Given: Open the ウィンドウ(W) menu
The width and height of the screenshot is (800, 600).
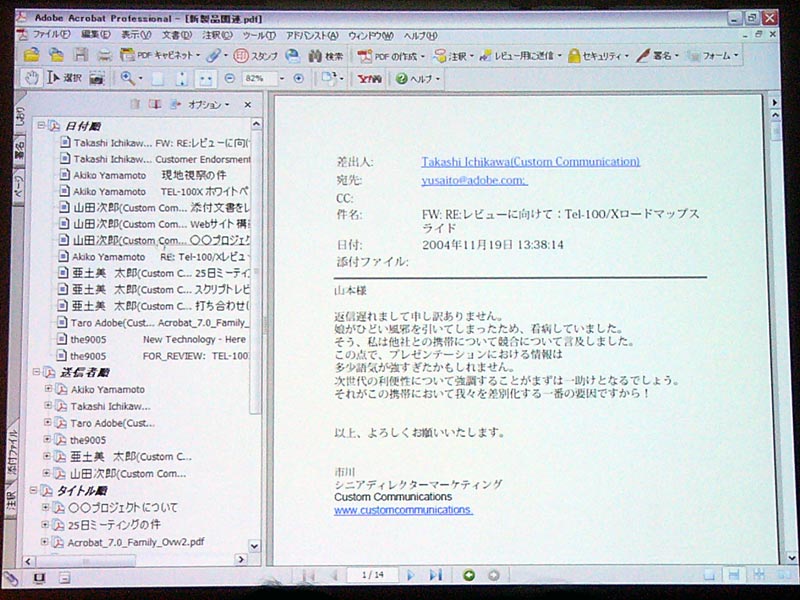Looking at the screenshot, I should (371, 36).
